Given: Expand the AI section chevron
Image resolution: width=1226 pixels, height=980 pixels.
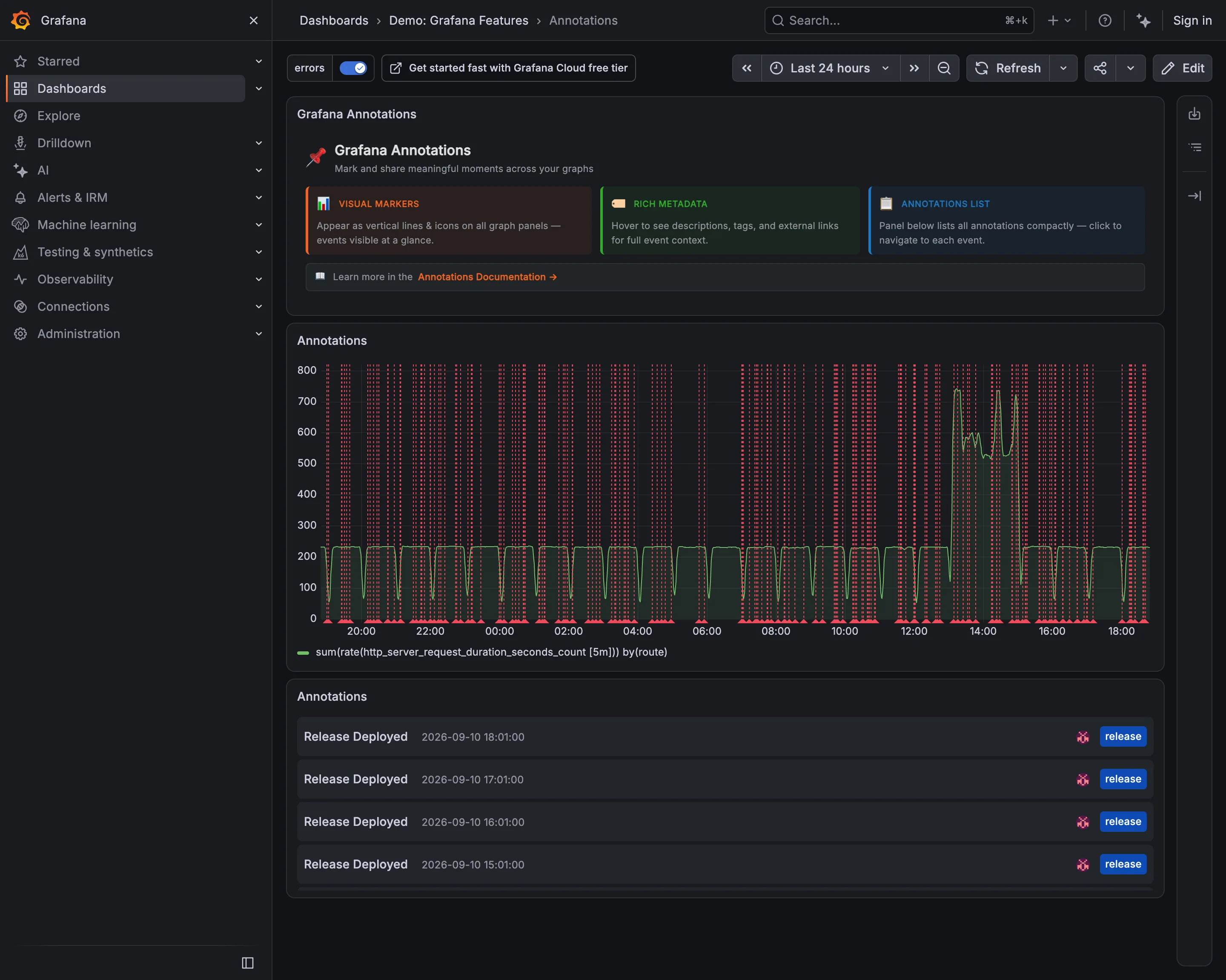Looking at the screenshot, I should tap(259, 171).
